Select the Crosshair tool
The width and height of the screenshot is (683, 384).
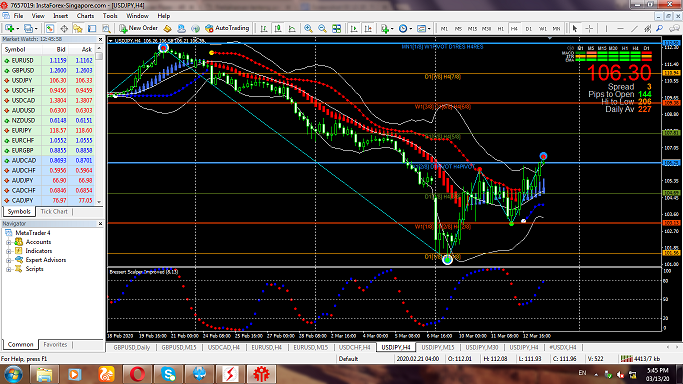tap(589, 28)
